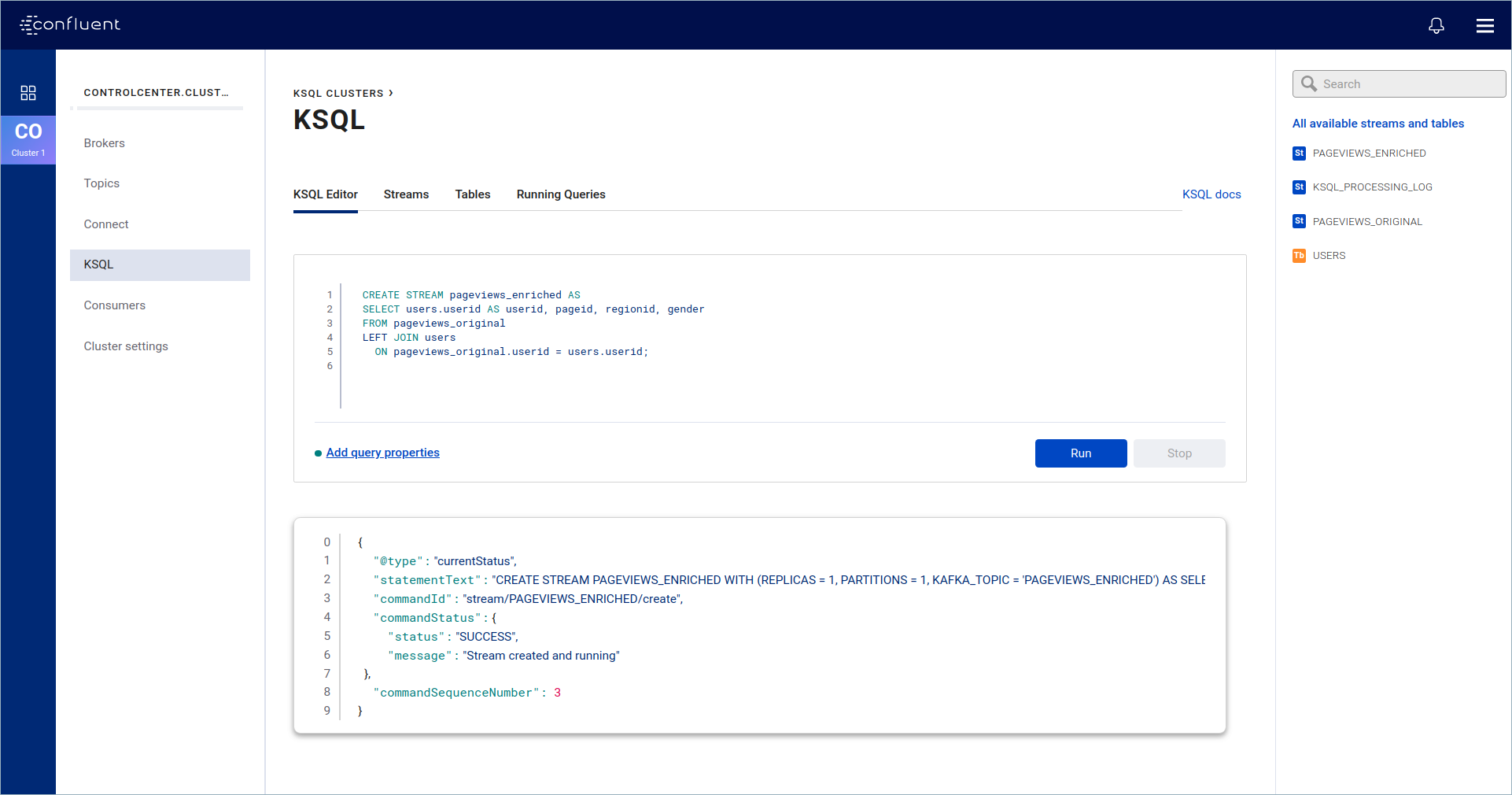Viewport: 1512px width, 795px height.
Task: Click the stream icon beside PAGEVIEWS_ENRICHED
Action: (x=1299, y=153)
